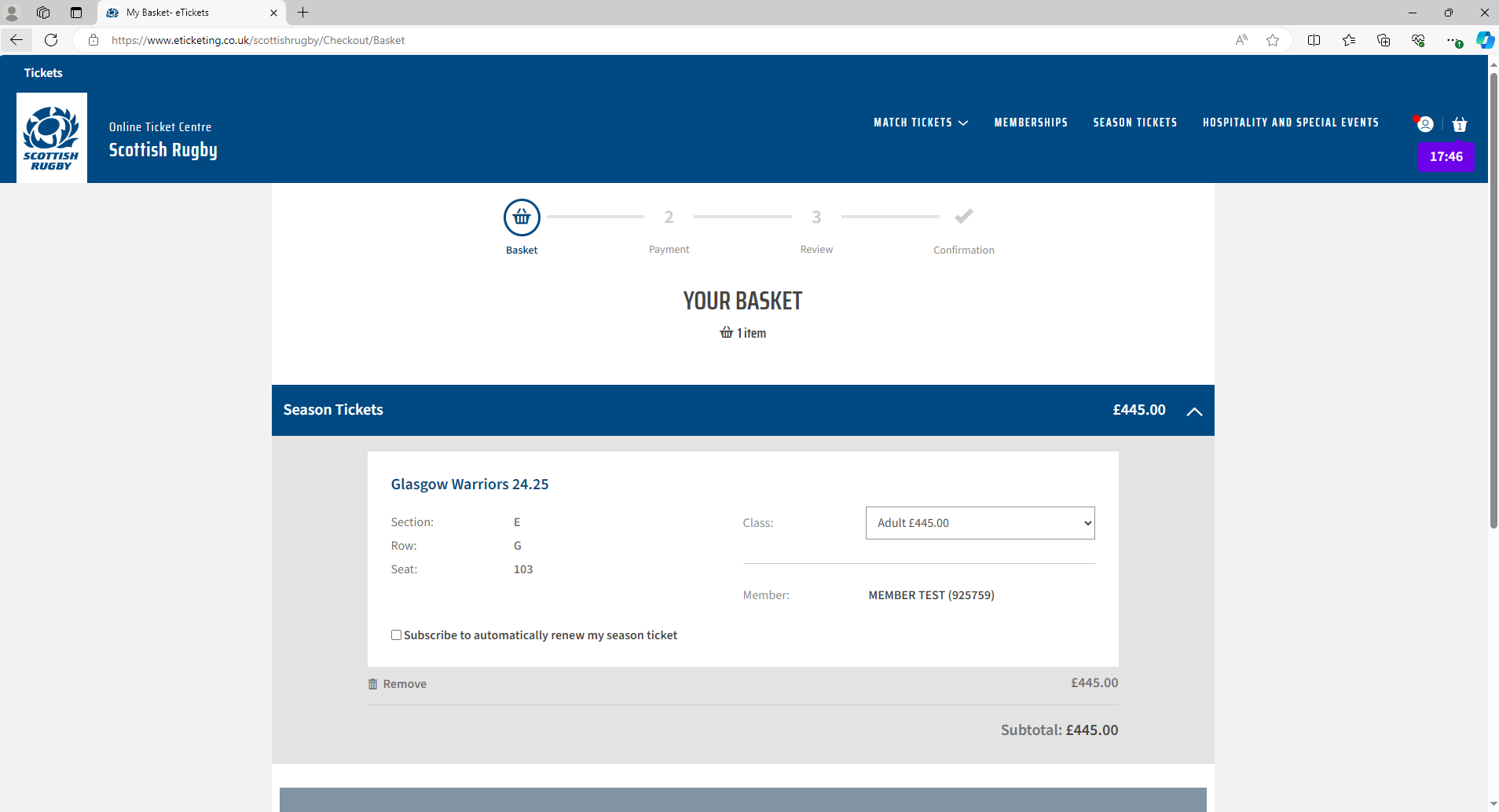The height and width of the screenshot is (812, 1499).
Task: Open Hospitality and Special Events menu
Action: (1291, 123)
